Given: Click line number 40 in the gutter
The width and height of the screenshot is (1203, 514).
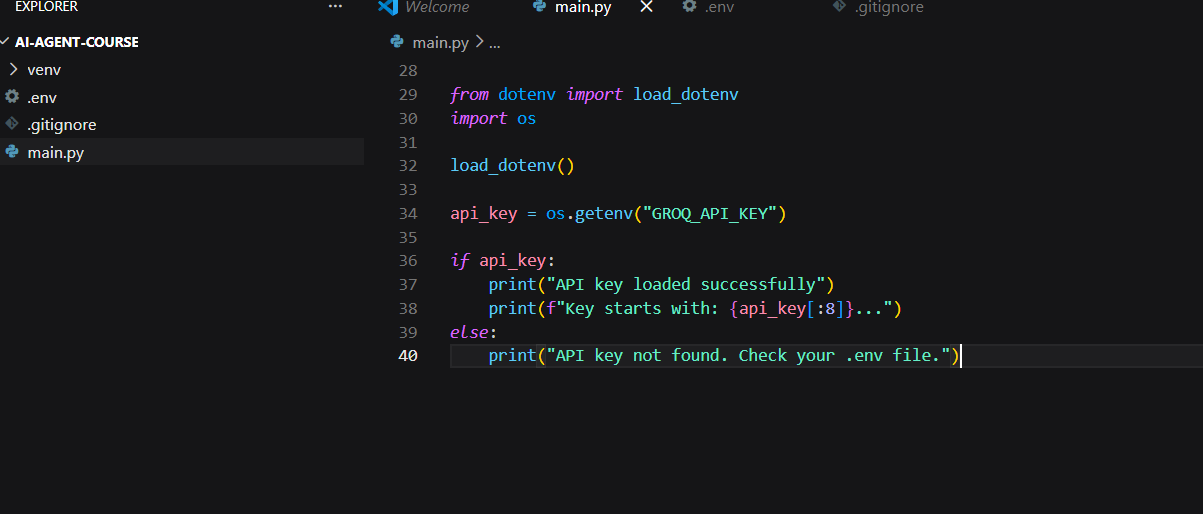Looking at the screenshot, I should [407, 356].
